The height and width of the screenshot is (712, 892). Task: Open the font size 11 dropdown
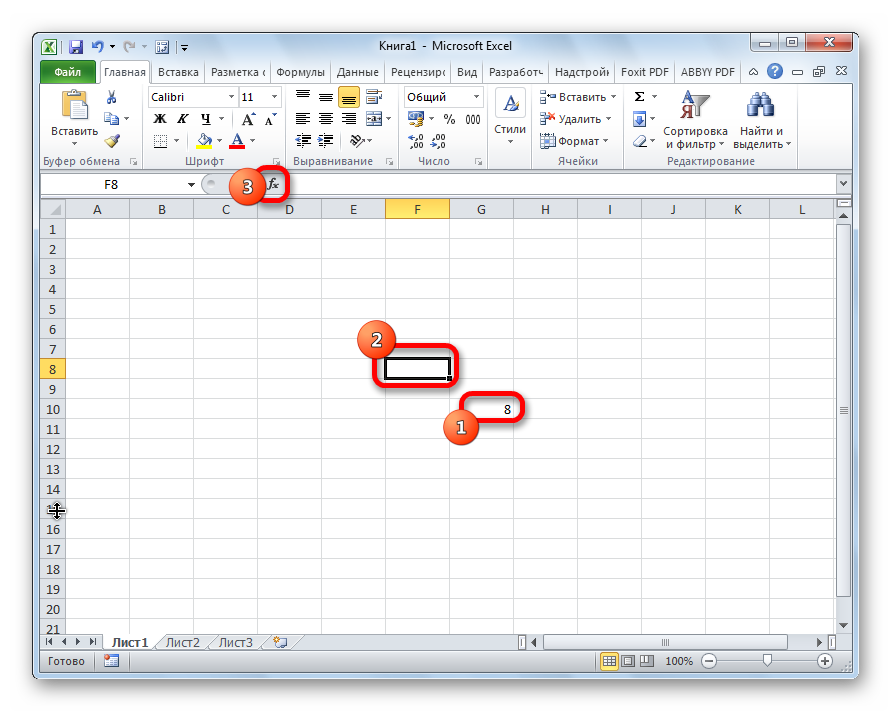pos(274,97)
